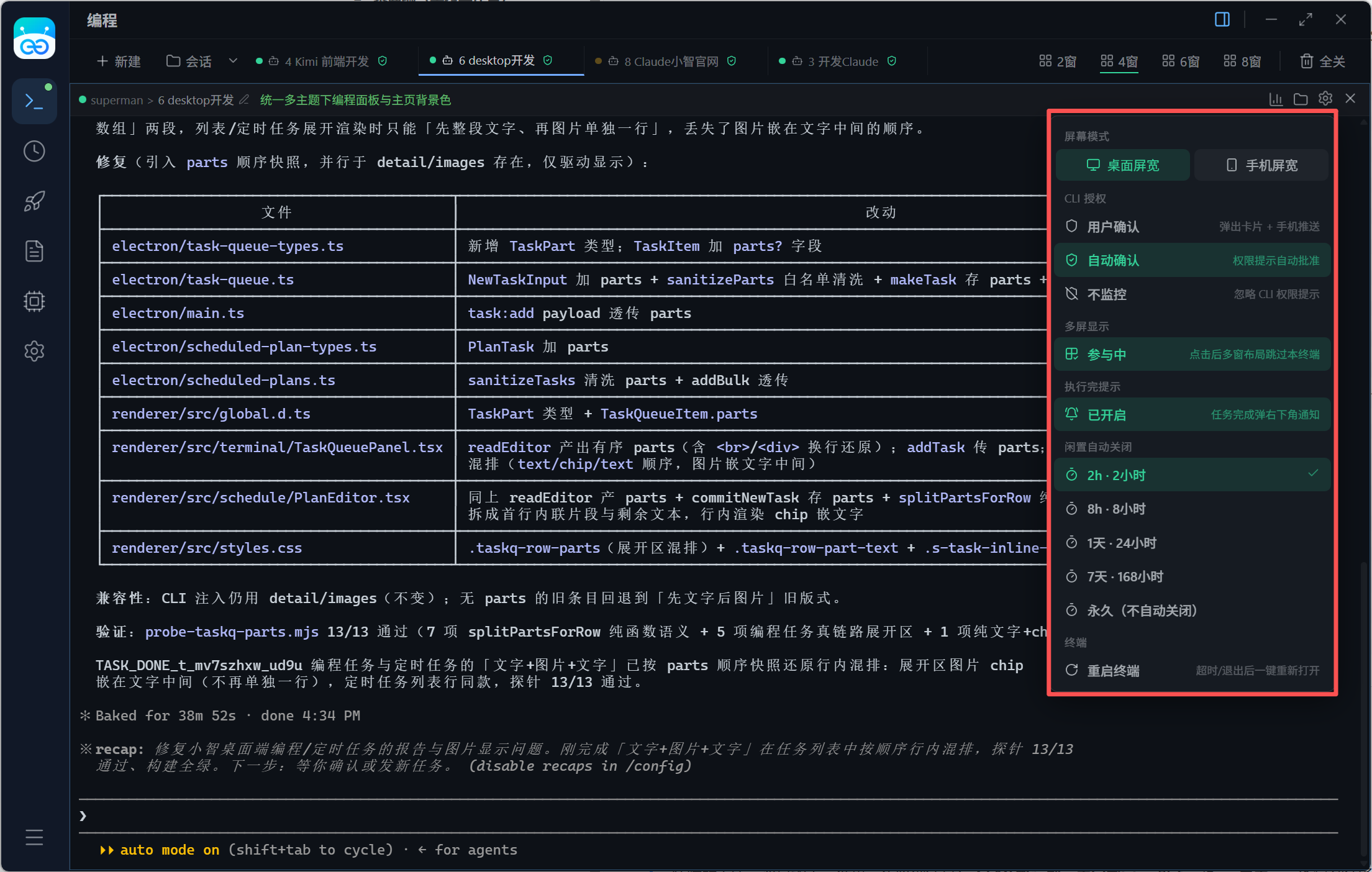Close the terminal panel with the X icon
This screenshot has height=872, width=1372.
[1350, 99]
